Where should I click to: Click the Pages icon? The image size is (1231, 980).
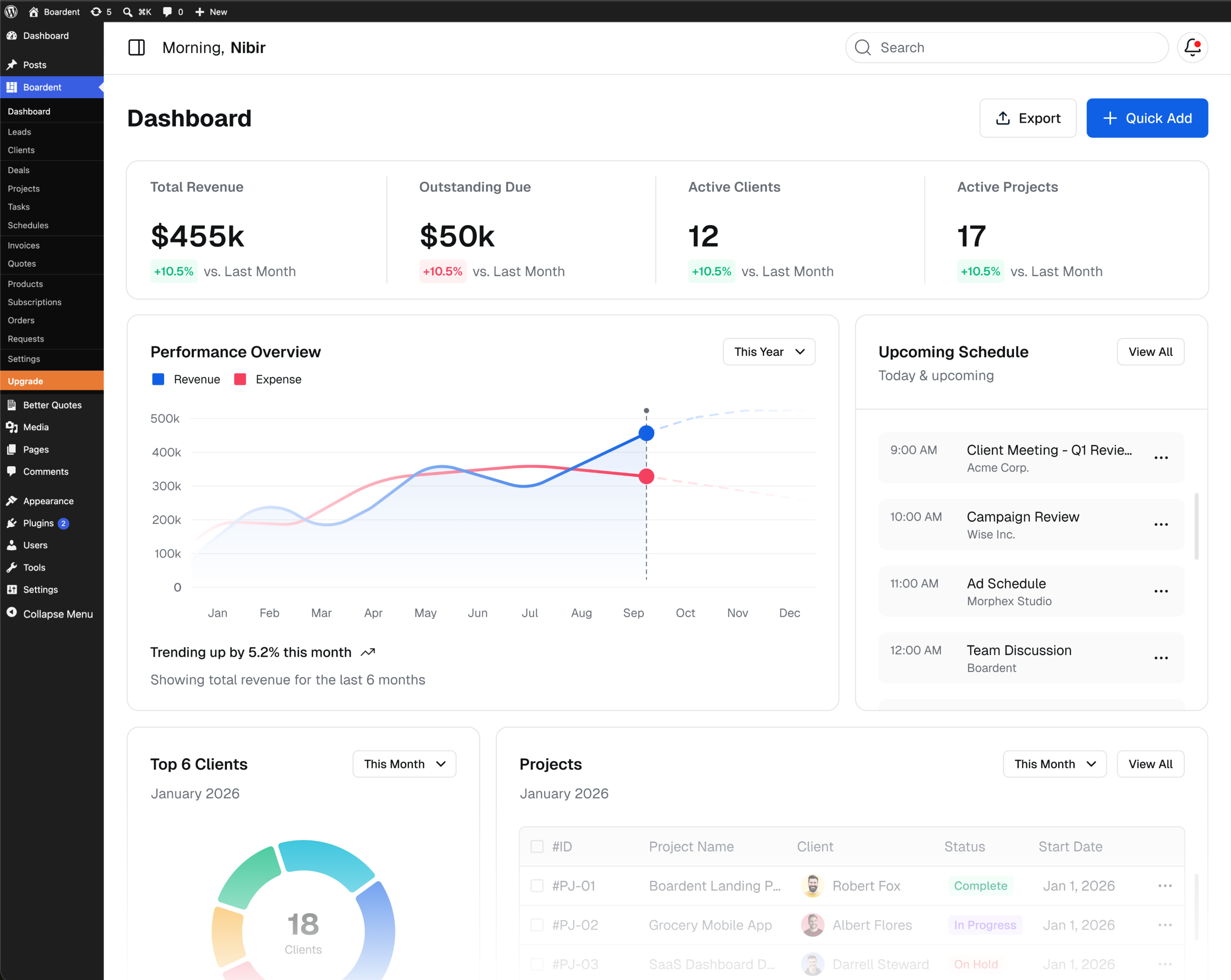click(x=11, y=449)
